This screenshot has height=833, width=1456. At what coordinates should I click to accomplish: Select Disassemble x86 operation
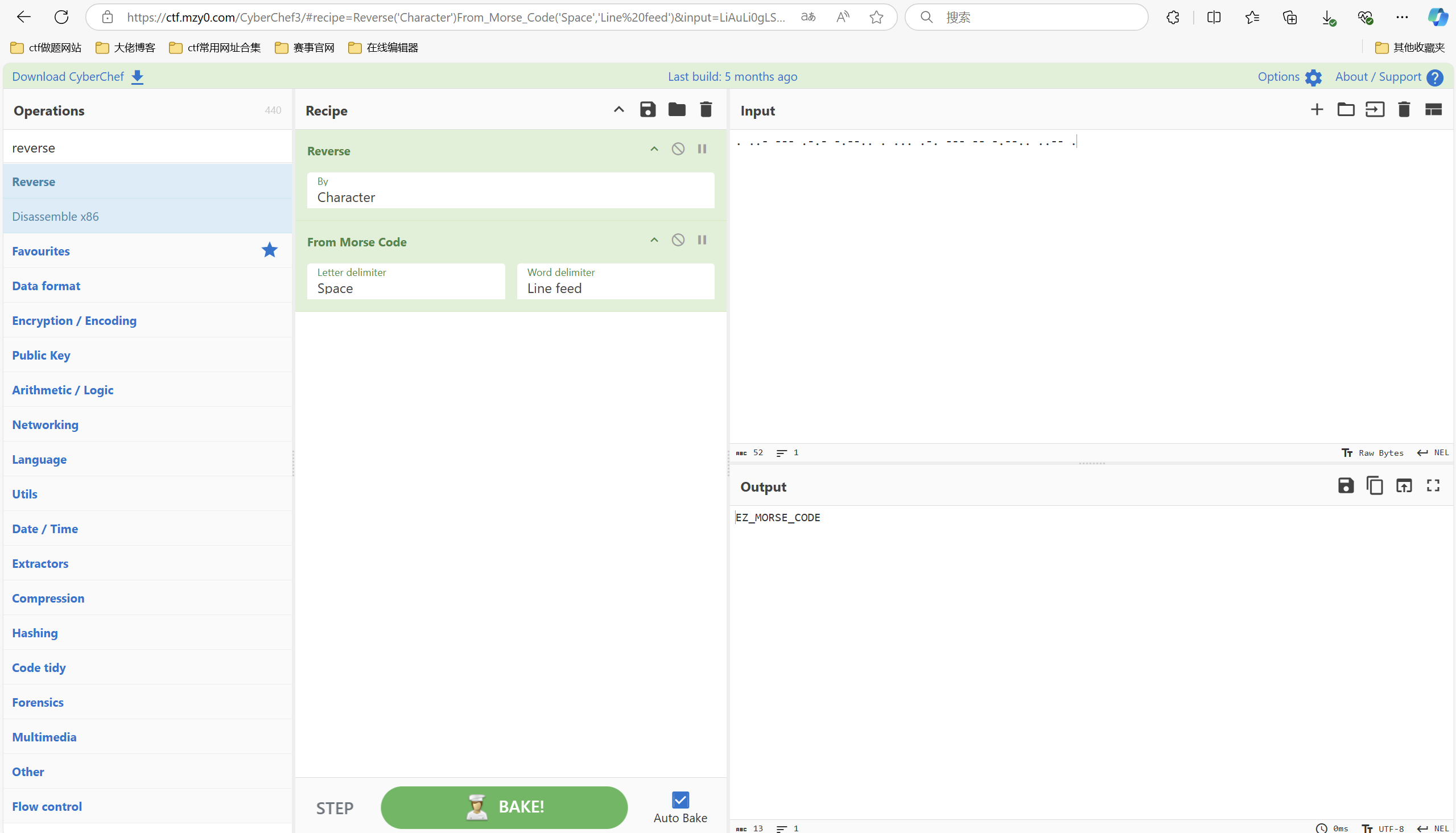click(147, 216)
